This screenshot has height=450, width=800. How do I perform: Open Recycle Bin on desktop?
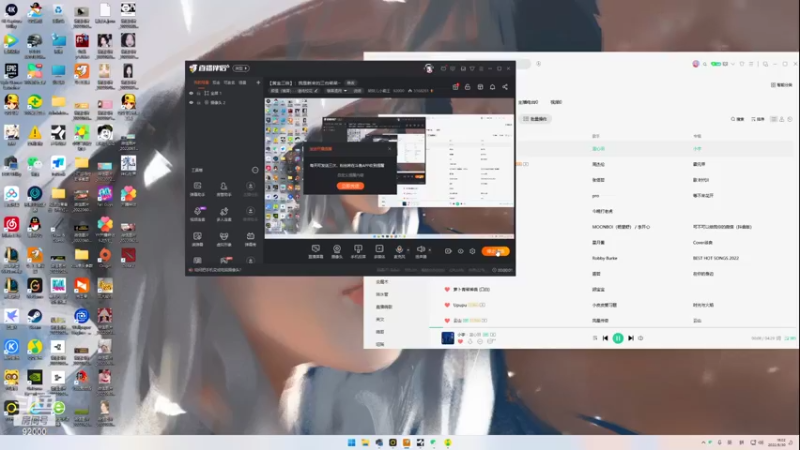(x=58, y=13)
